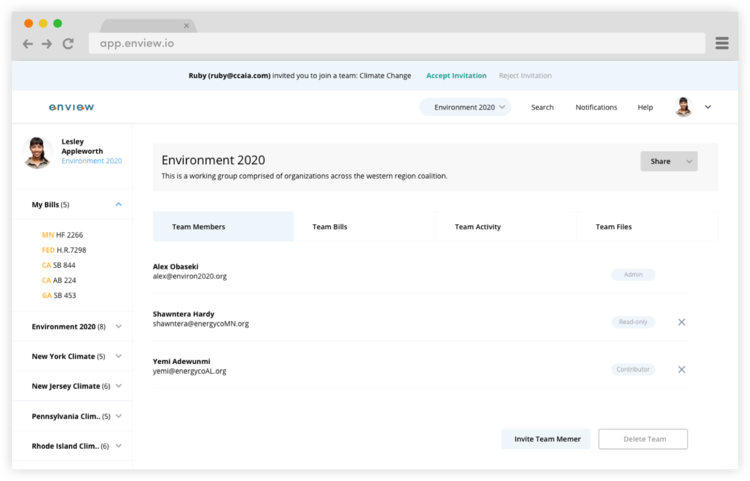Click the browser forward arrow
Screen dimensions: 750x481
tap(47, 44)
